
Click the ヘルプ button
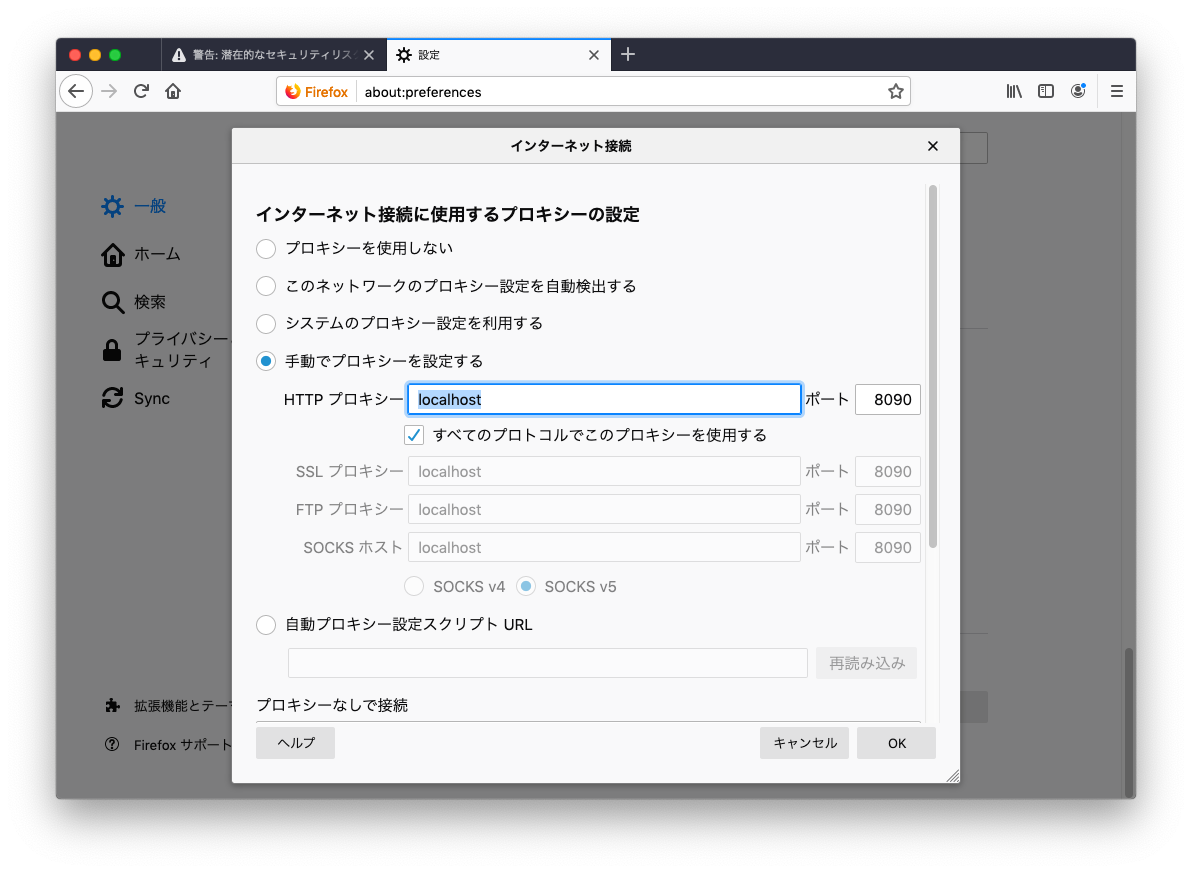coord(296,743)
